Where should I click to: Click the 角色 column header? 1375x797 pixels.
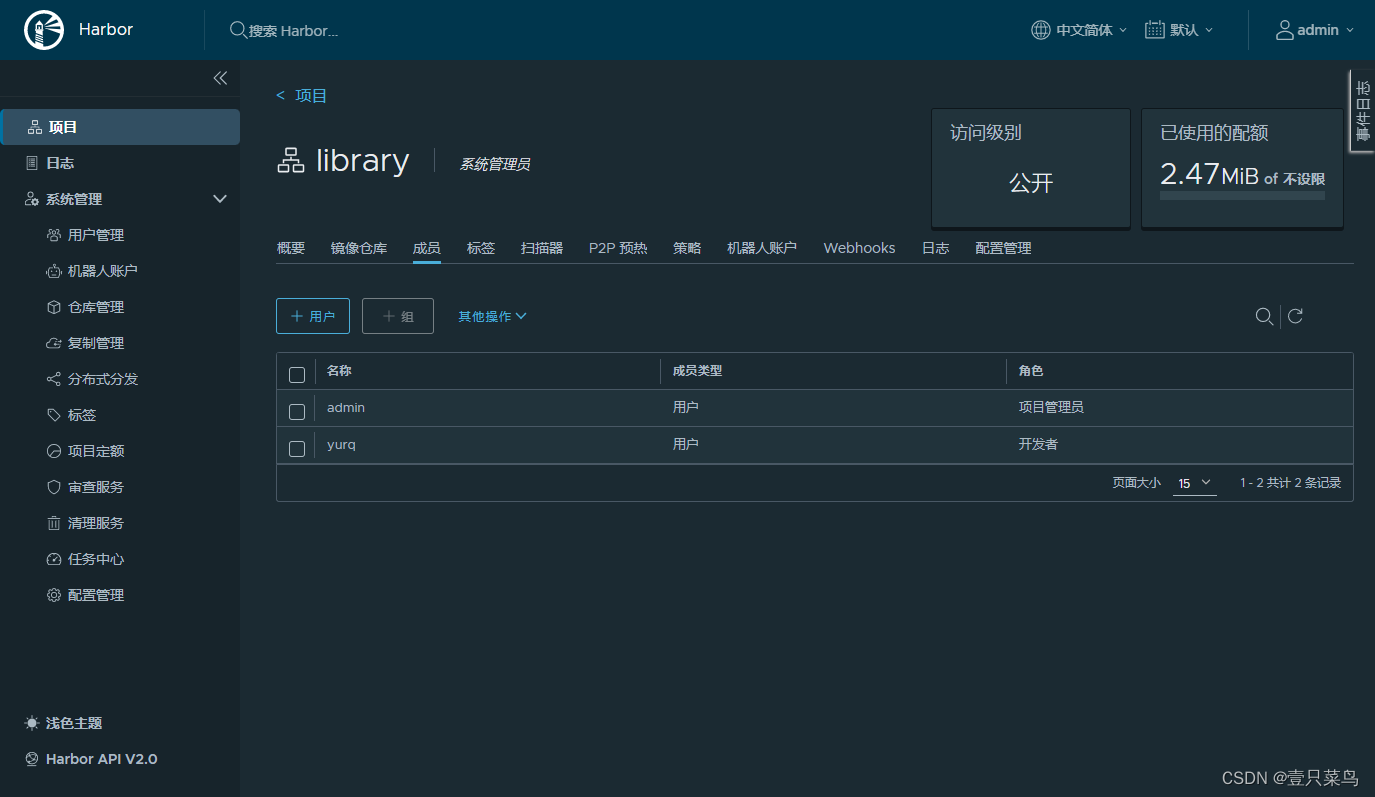pos(1031,371)
